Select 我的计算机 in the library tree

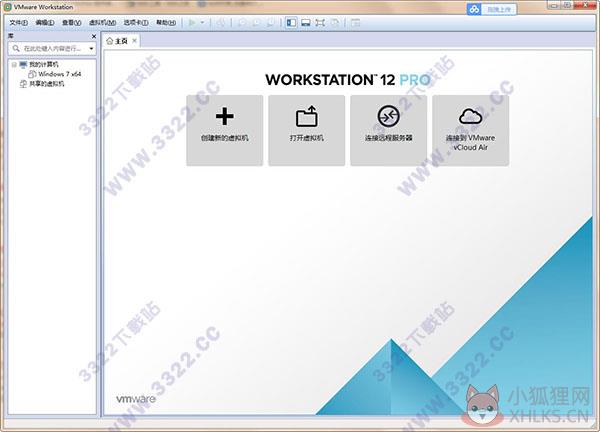point(44,64)
